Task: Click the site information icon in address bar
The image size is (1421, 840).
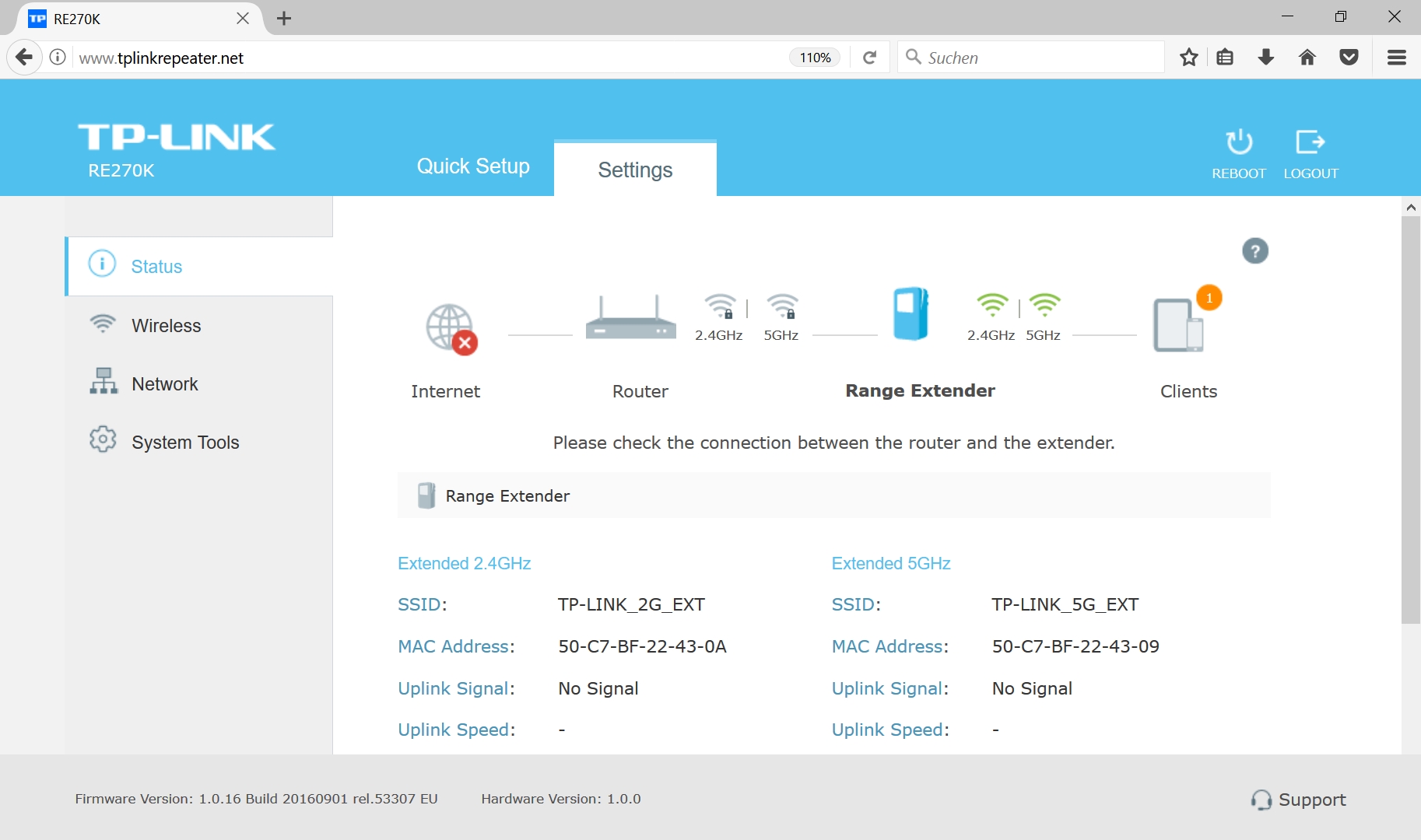Action: (58, 58)
